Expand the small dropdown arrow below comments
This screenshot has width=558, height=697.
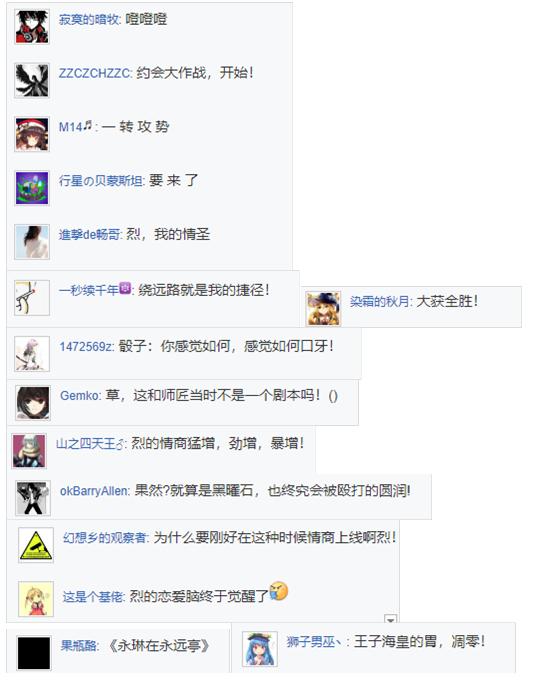click(390, 619)
